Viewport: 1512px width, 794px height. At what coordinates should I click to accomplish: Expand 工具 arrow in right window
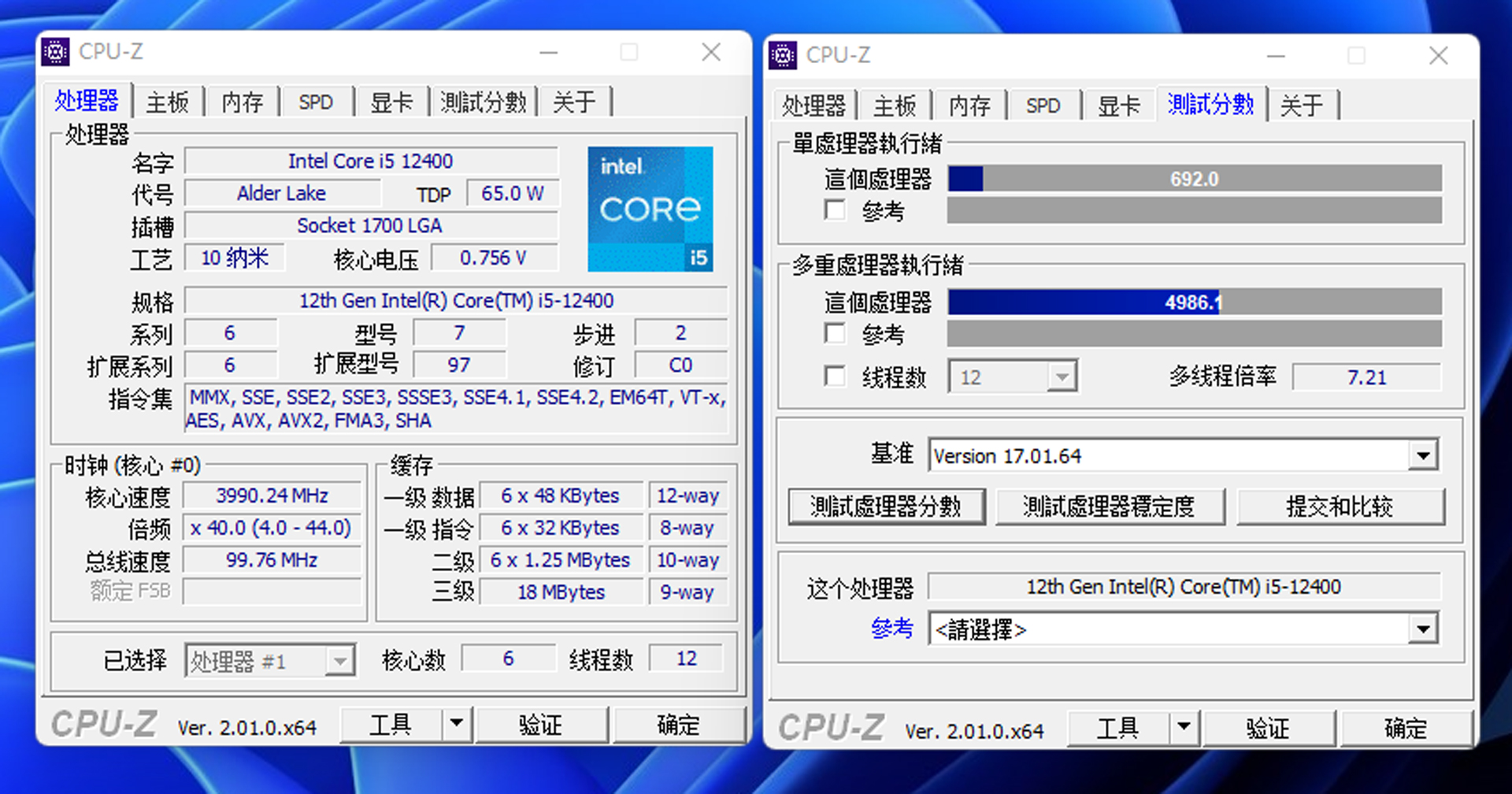click(1184, 727)
